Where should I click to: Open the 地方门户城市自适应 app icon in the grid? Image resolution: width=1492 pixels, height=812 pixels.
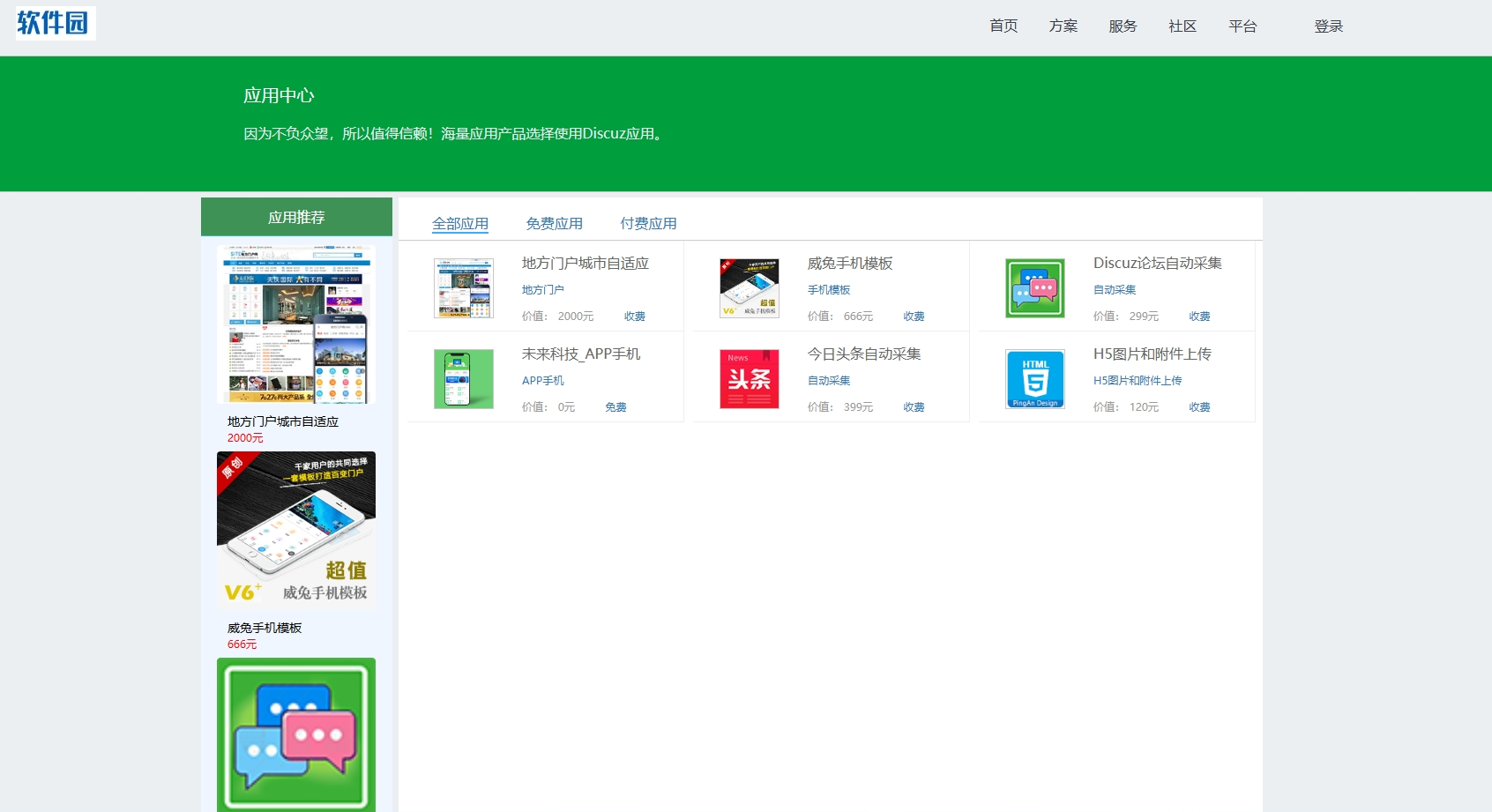[x=463, y=288]
